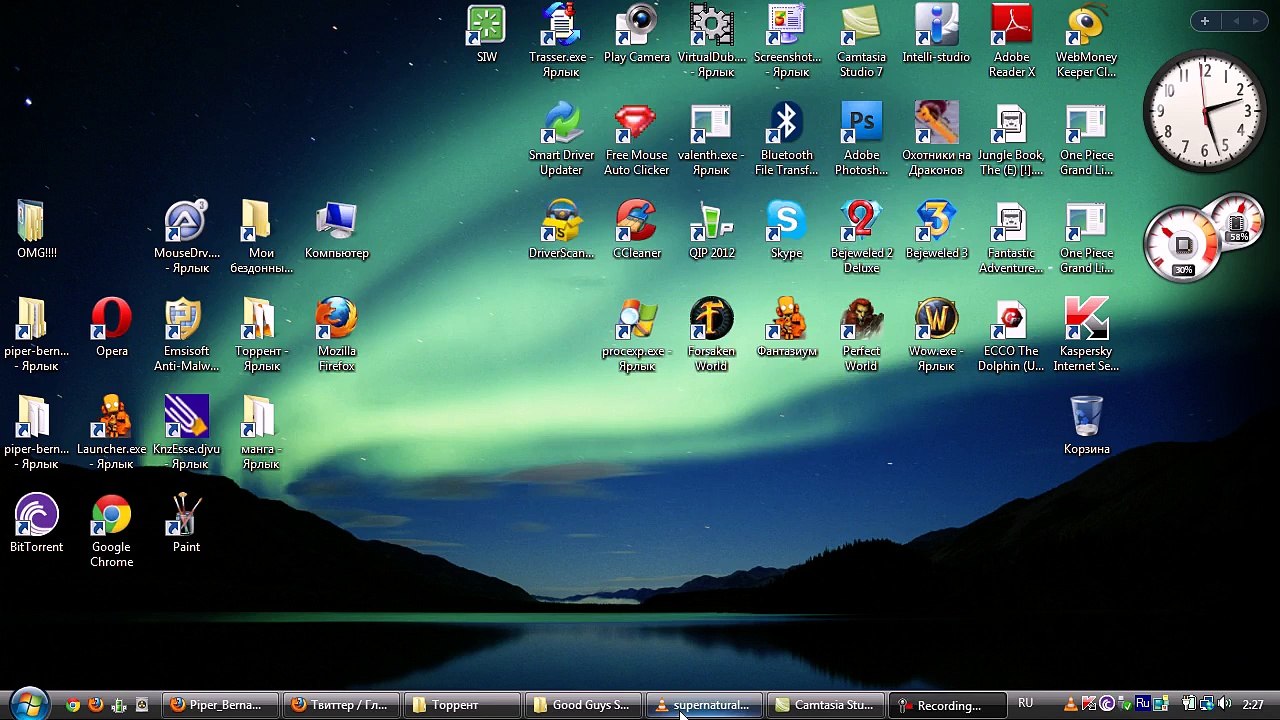Open Adobe Reader X shortcut
This screenshot has width=1280, height=720.
(1011, 41)
